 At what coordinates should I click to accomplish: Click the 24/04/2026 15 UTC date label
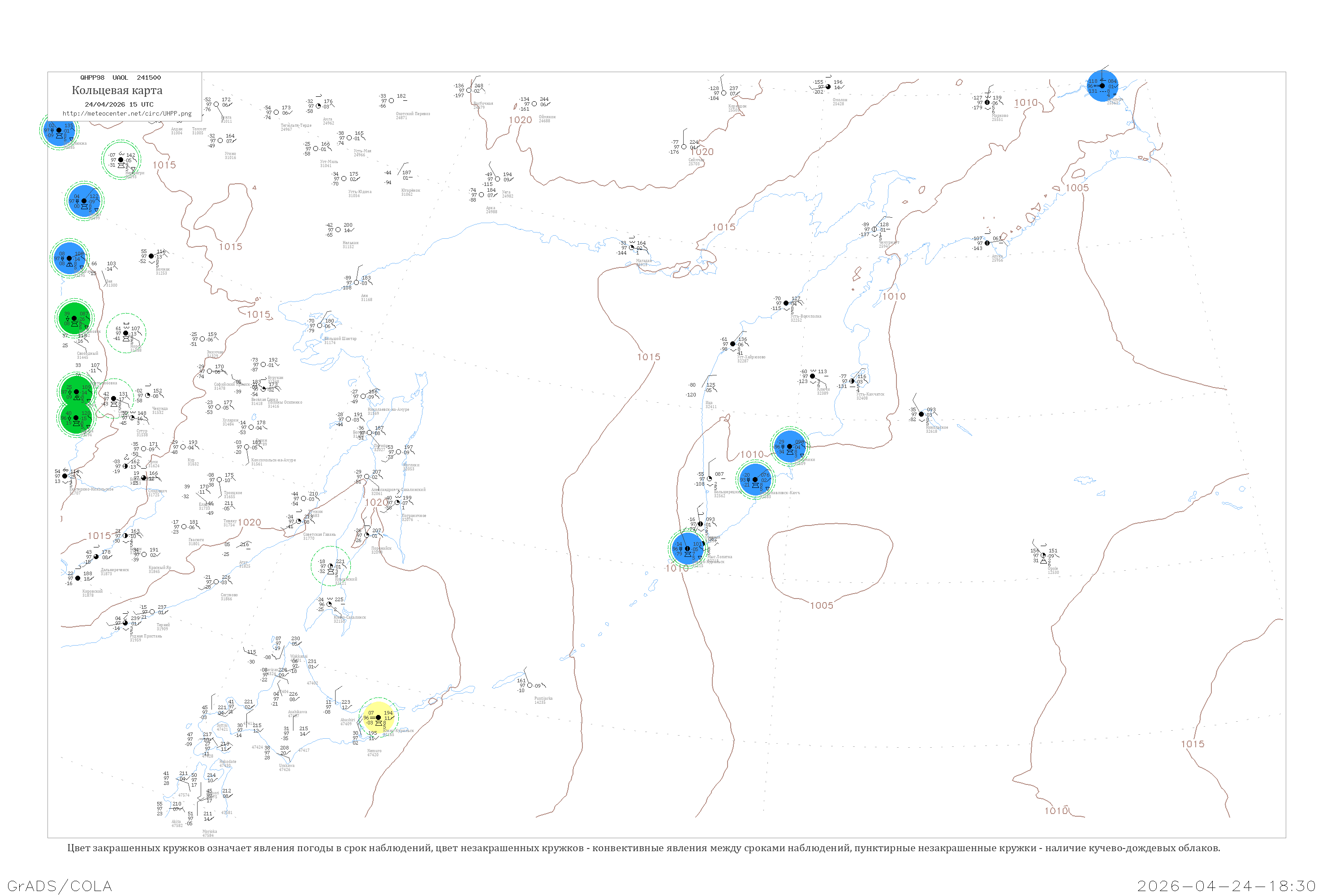tap(119, 104)
